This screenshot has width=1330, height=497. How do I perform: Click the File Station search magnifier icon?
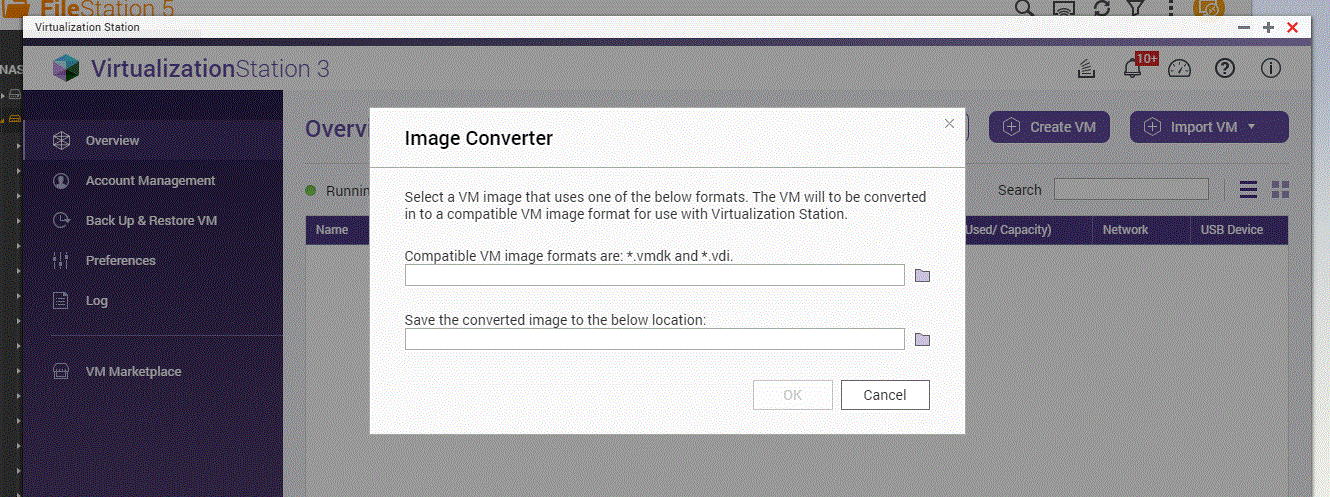point(1024,7)
